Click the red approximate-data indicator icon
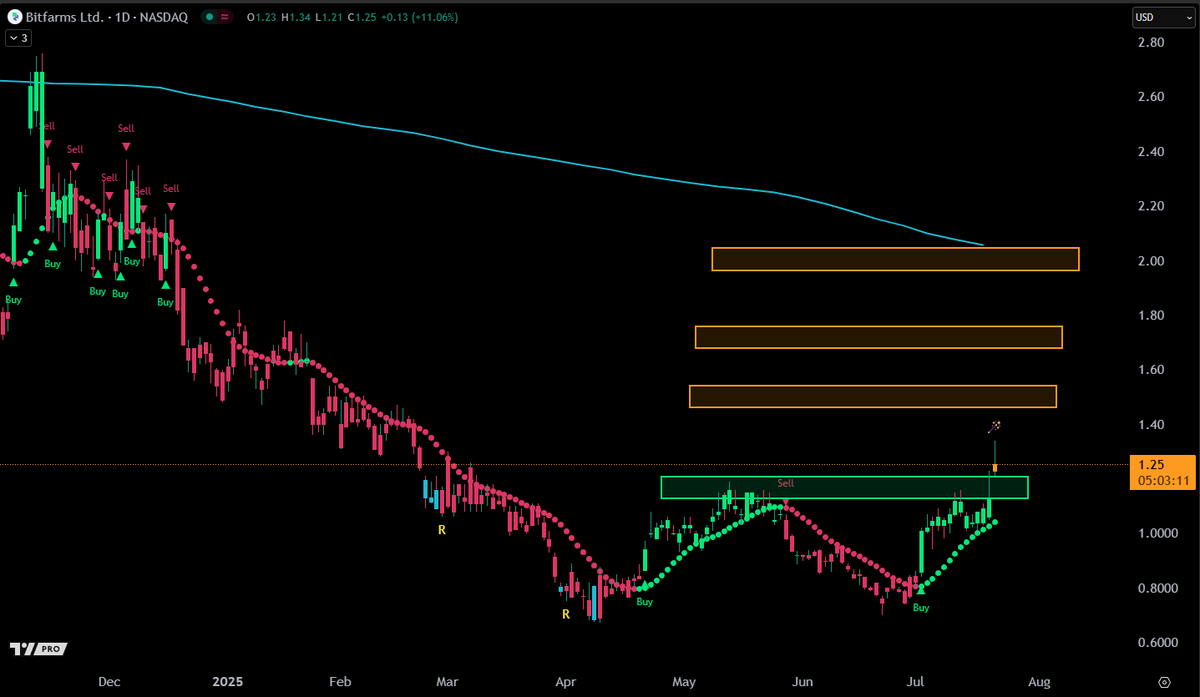 225,18
